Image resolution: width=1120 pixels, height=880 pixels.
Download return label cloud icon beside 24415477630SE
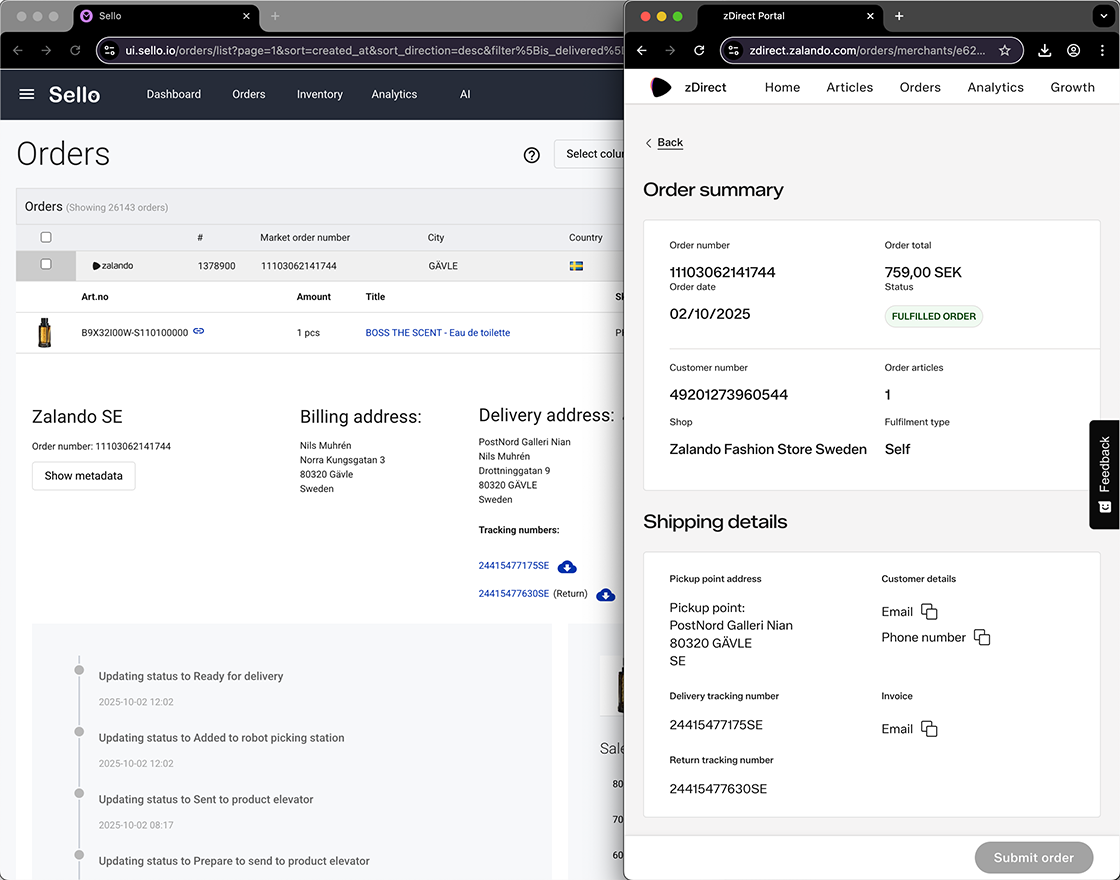tap(605, 594)
